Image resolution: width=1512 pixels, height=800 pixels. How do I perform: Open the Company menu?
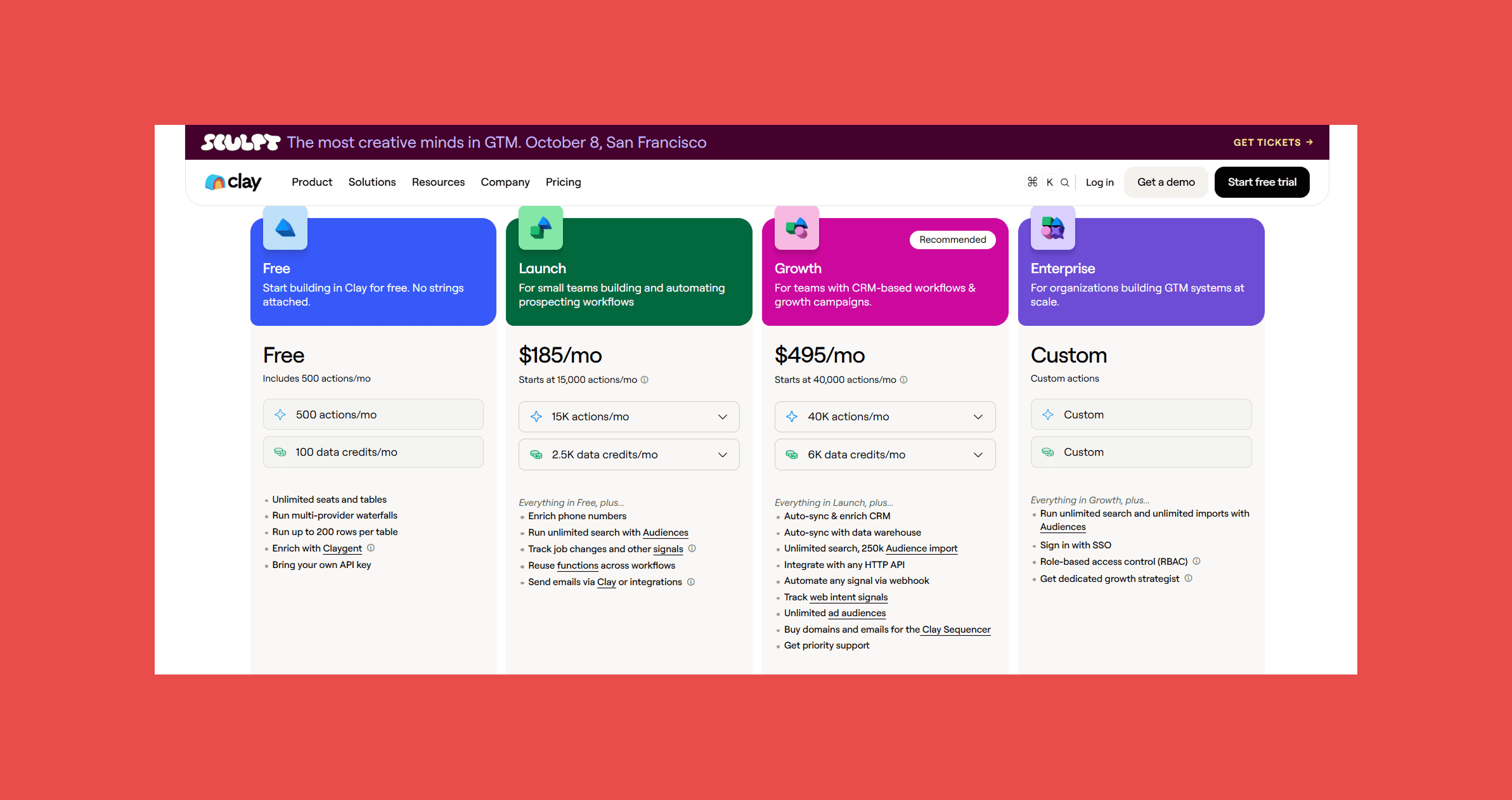pyautogui.click(x=505, y=182)
